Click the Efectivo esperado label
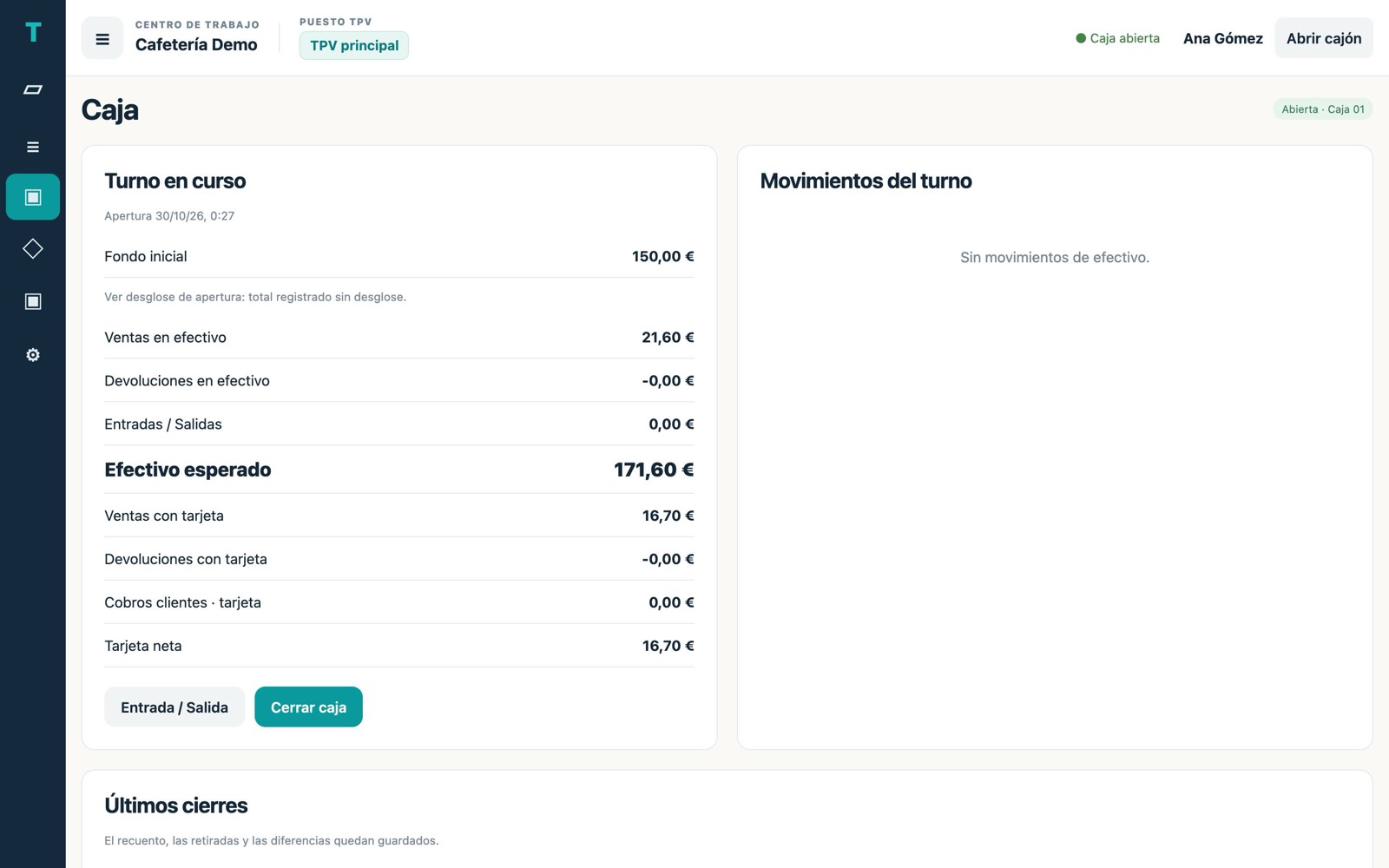The image size is (1389, 868). [x=188, y=470]
